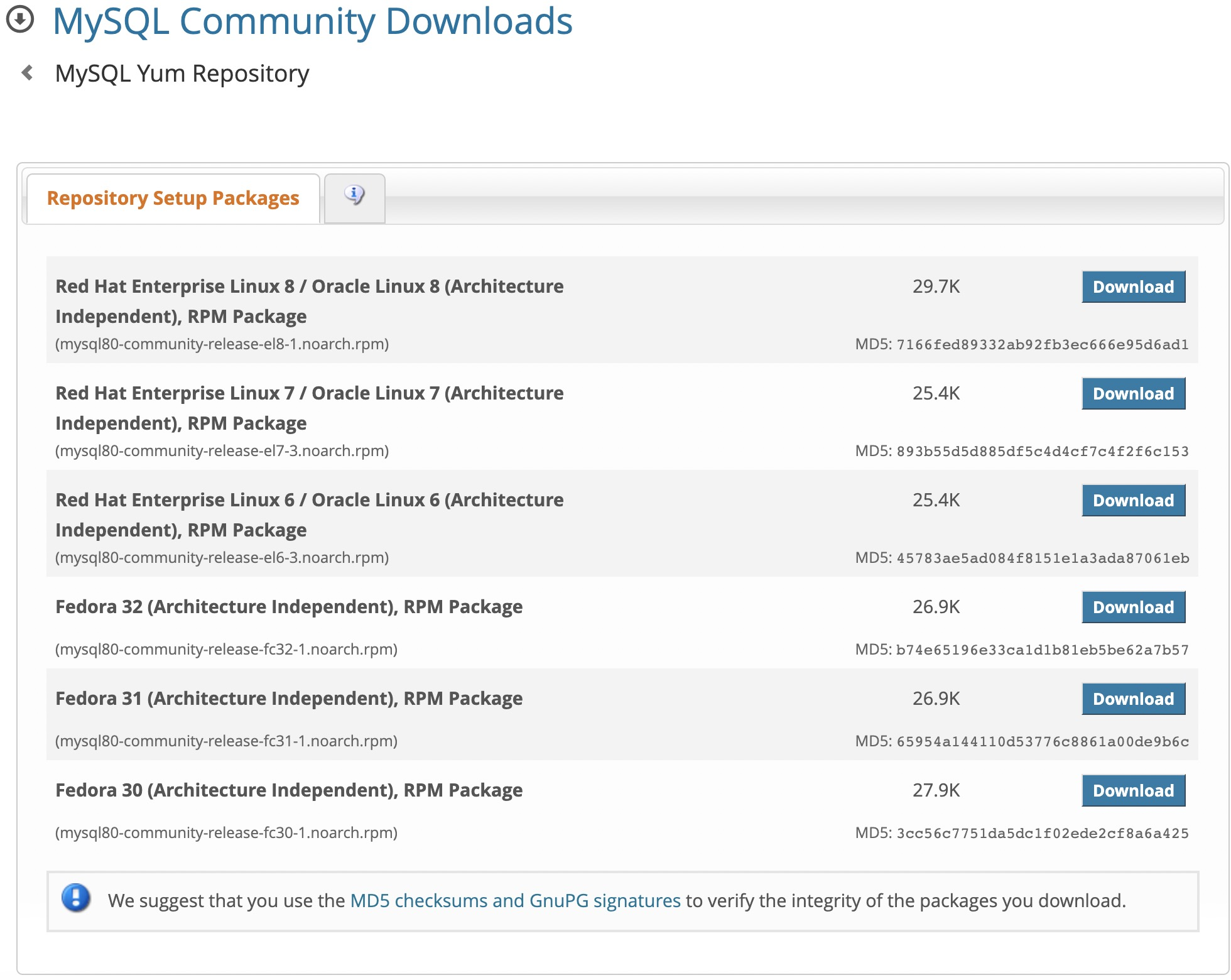Select filename mysql80-community-release-el8-1.noarch.rpm
The image size is (1231, 980).
[222, 344]
